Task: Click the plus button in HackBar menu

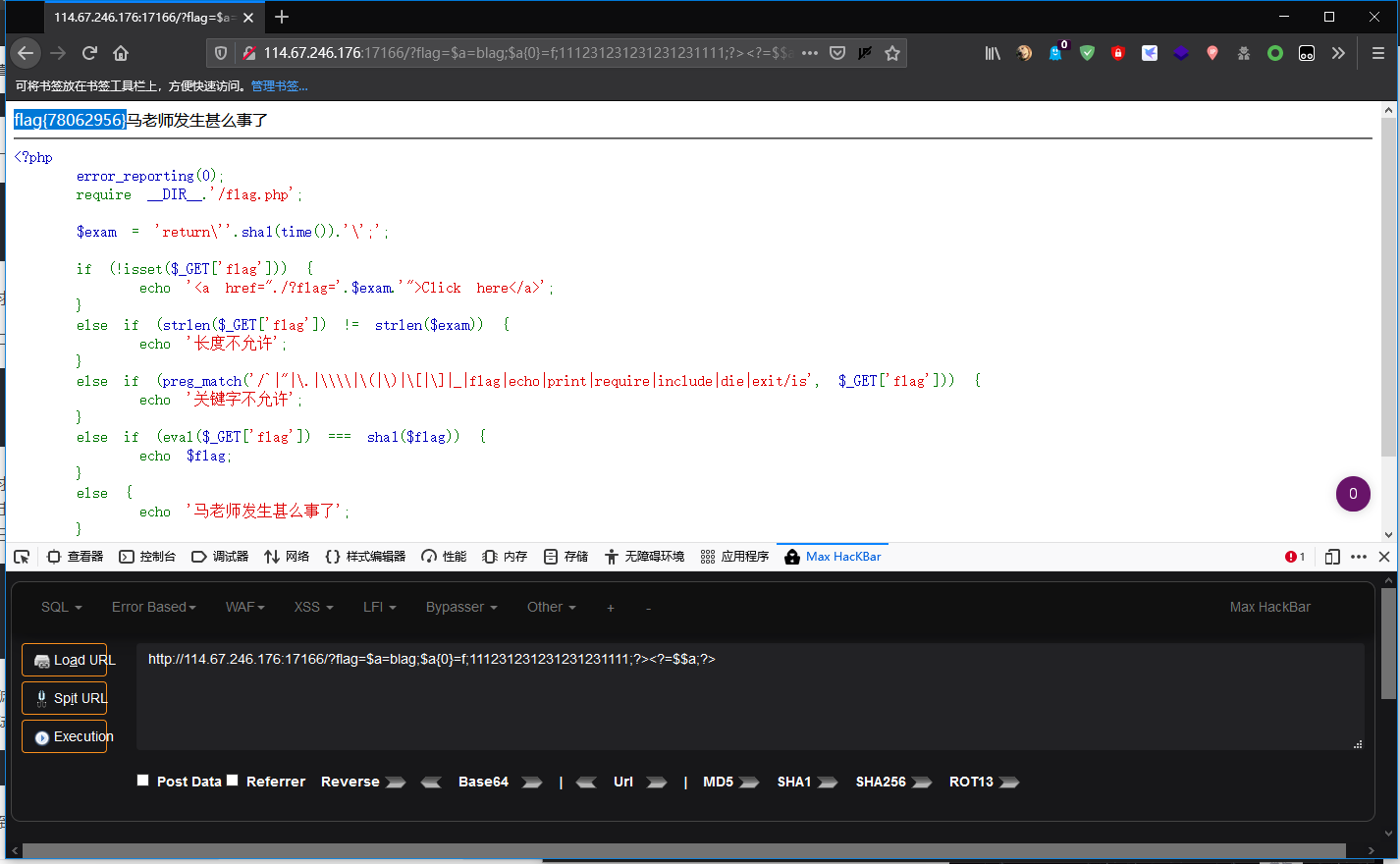Action: [x=611, y=608]
